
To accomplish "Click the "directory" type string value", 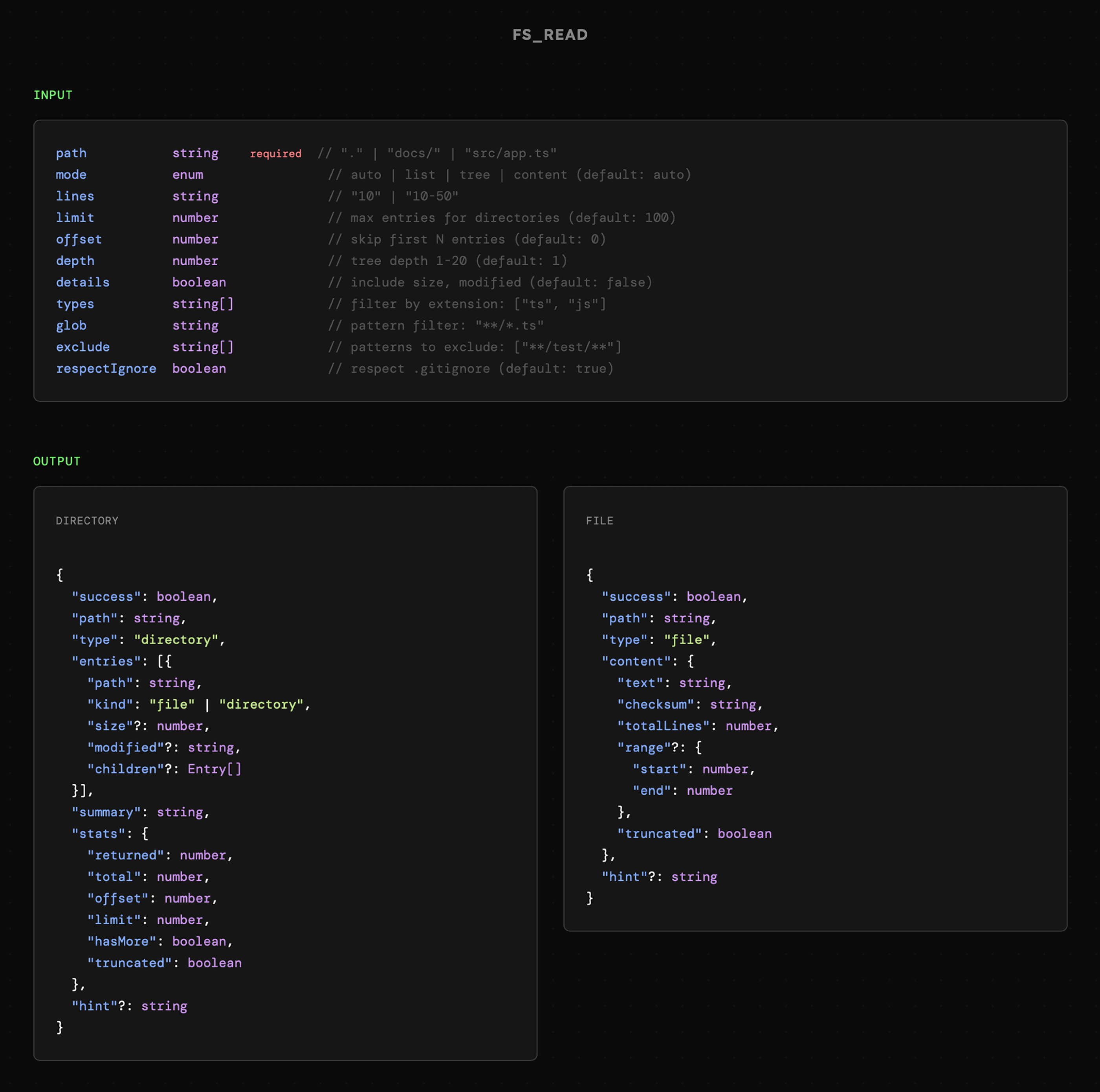I will point(176,639).
